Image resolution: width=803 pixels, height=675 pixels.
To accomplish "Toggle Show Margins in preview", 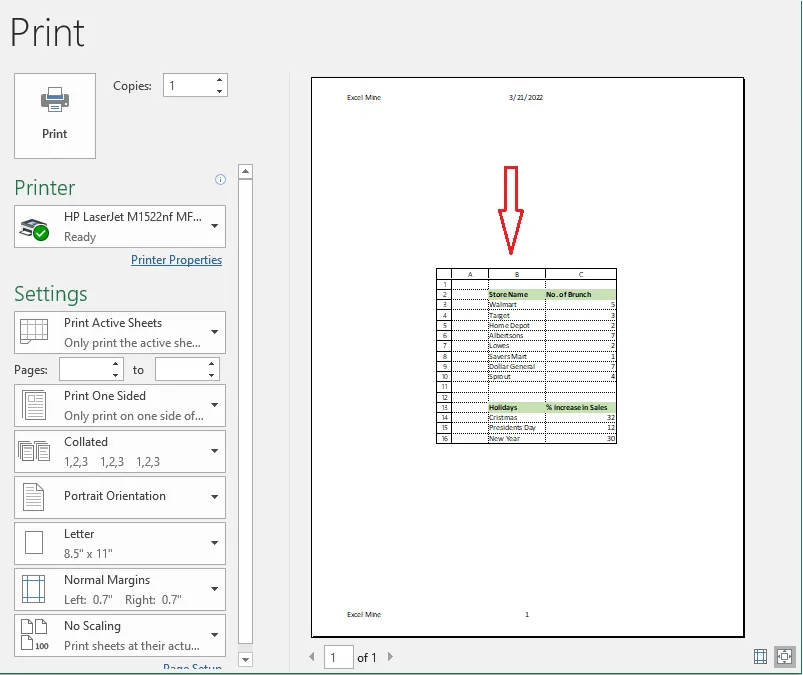I will click(x=760, y=656).
